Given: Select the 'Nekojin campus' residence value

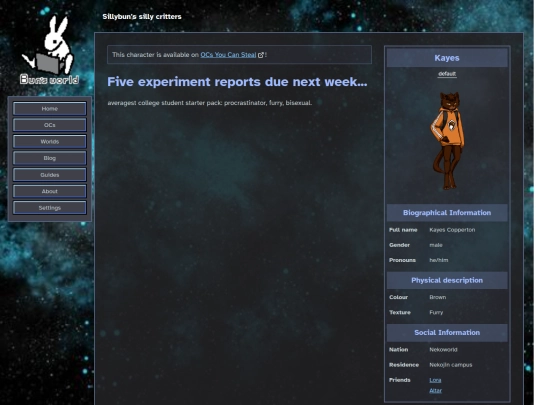Looking at the screenshot, I should [x=451, y=365].
